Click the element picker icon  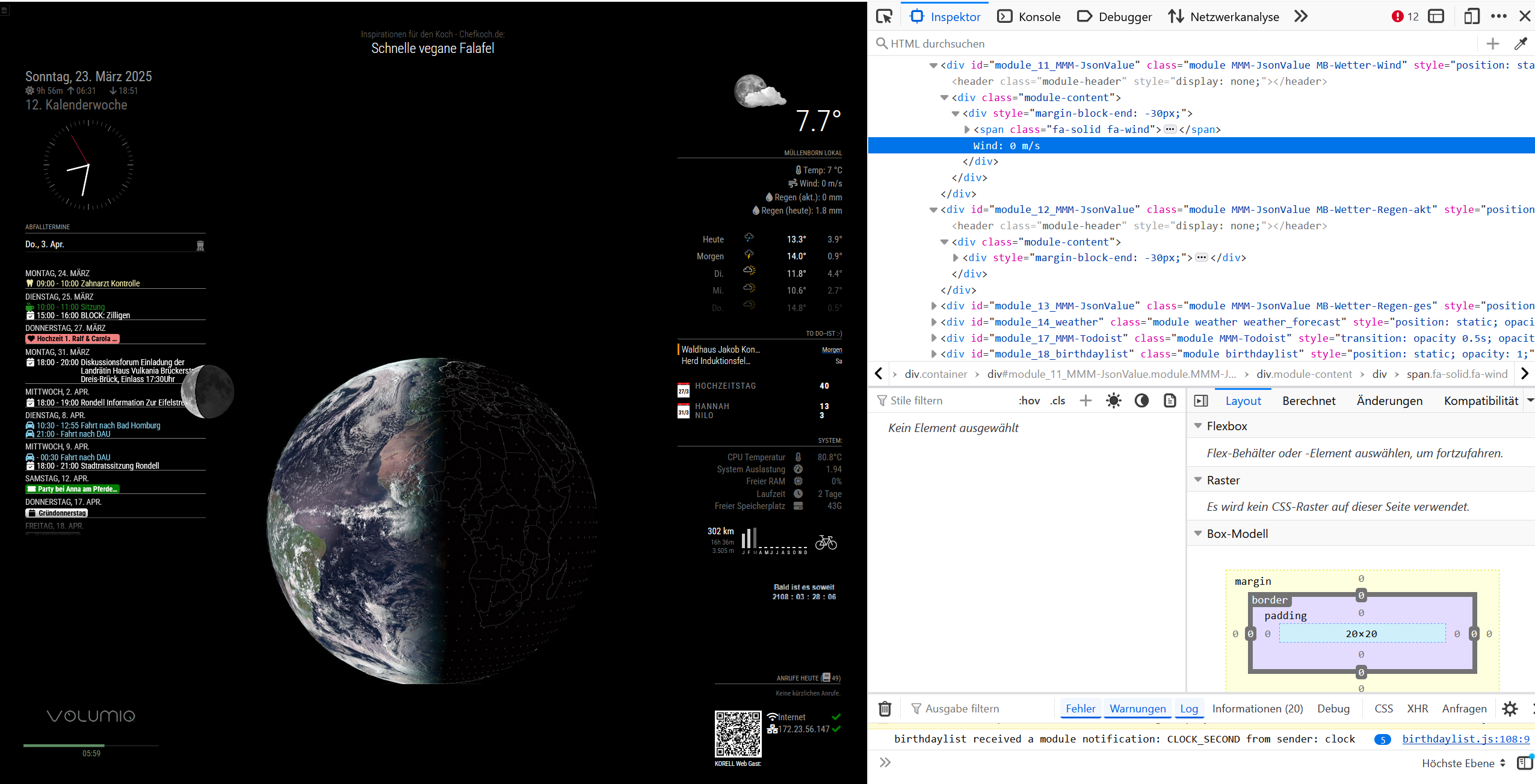pos(884,16)
